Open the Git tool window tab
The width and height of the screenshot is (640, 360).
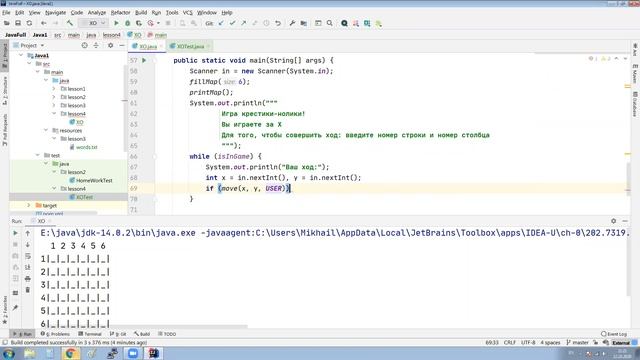click(118, 334)
